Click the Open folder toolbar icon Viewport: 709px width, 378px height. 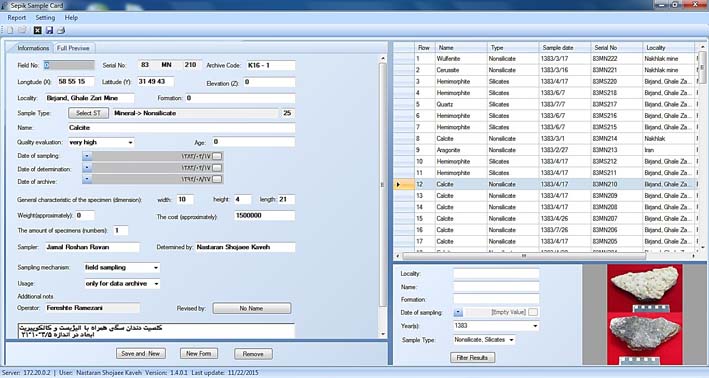pos(22,30)
